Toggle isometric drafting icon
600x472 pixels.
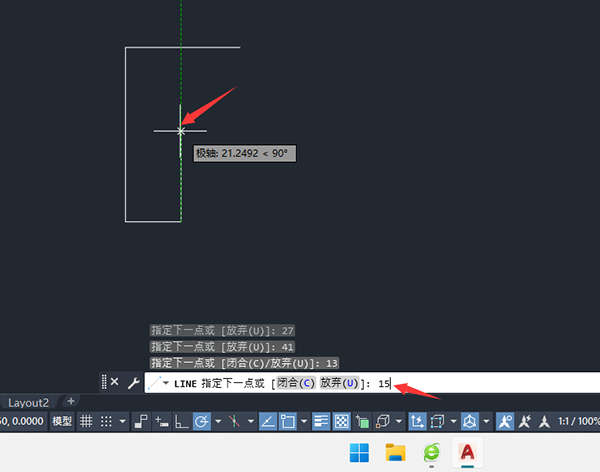tap(234, 421)
